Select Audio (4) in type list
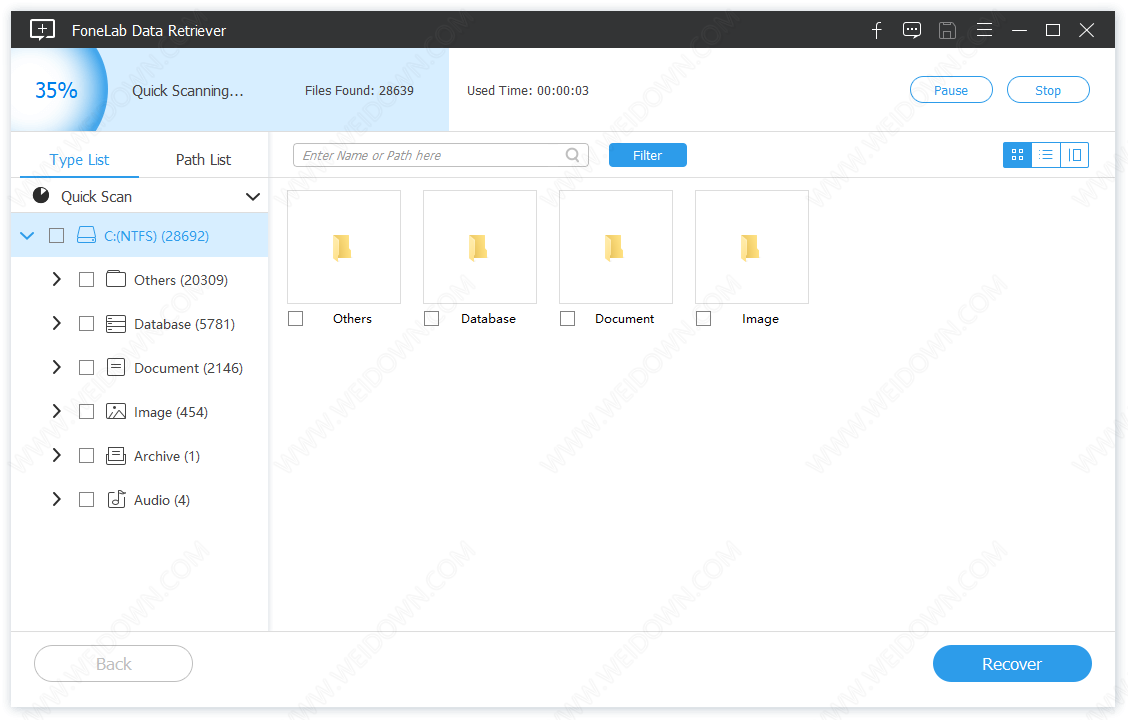1128x720 pixels. (162, 500)
